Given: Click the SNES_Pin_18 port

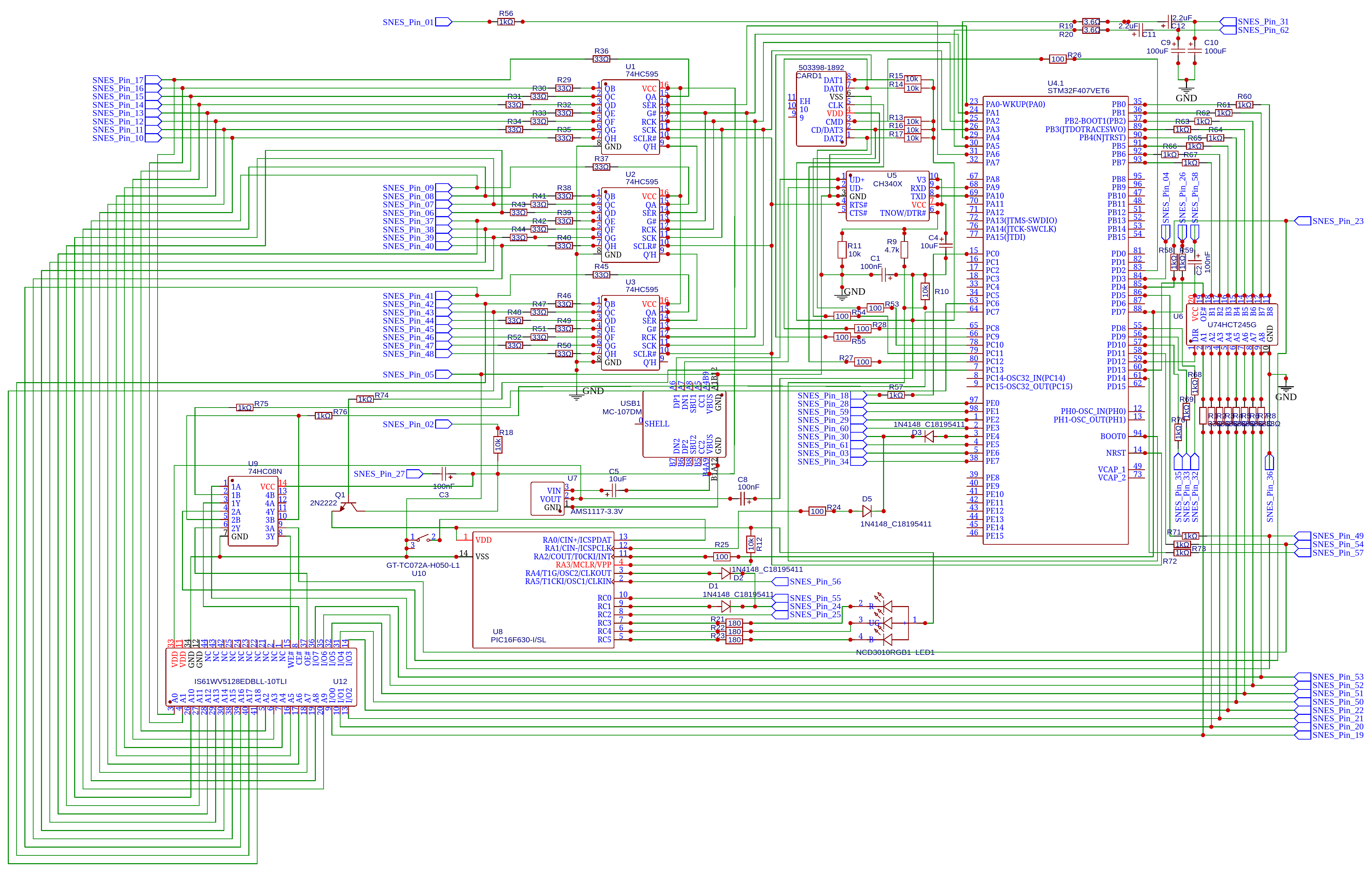Looking at the screenshot, I should pos(832,395).
